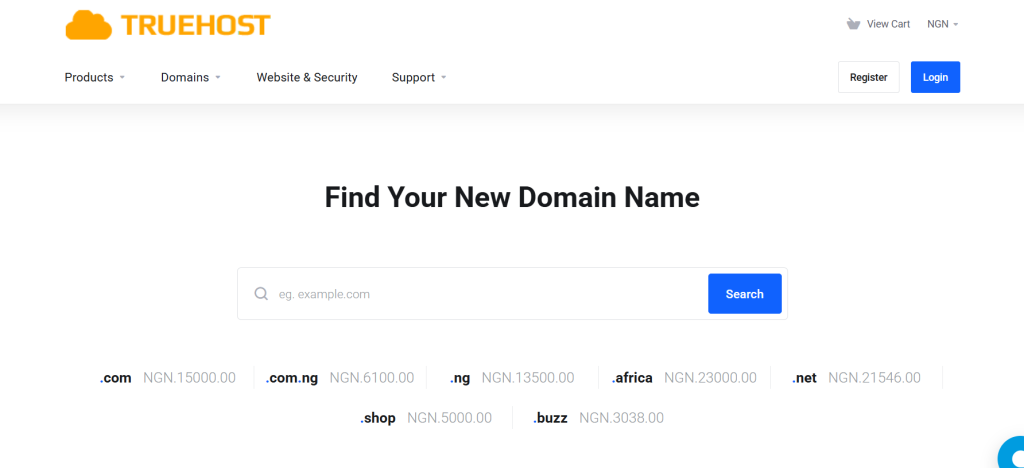Open the Support dropdown menu
Viewport: 1024px width, 468px height.
click(419, 77)
